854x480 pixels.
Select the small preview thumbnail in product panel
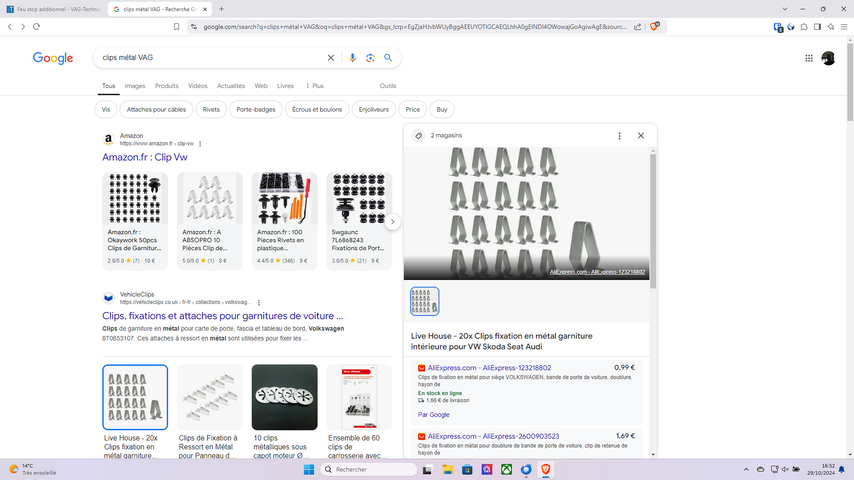(424, 301)
